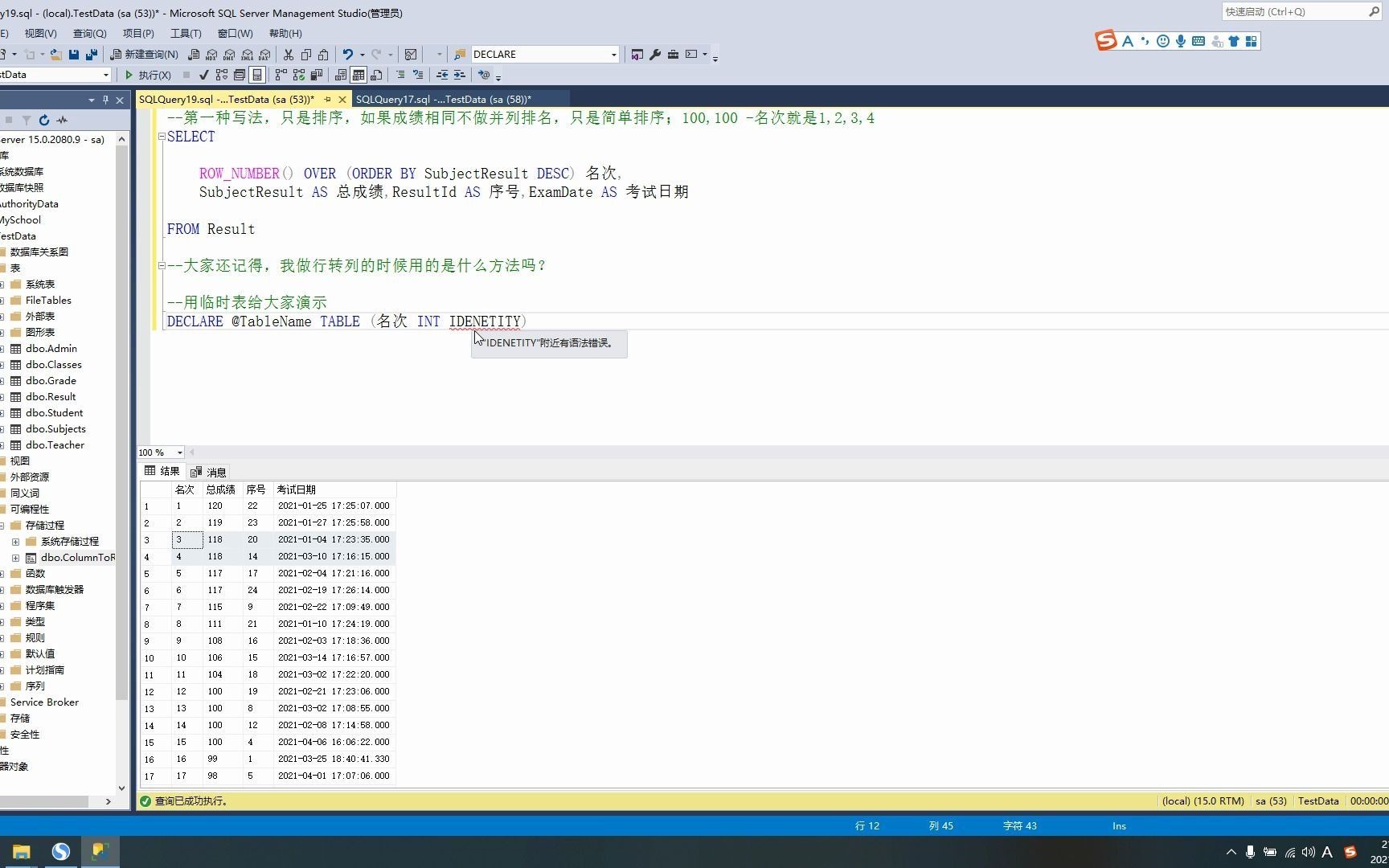Open the 窗口(W) menu
1389x868 pixels.
[x=235, y=33]
